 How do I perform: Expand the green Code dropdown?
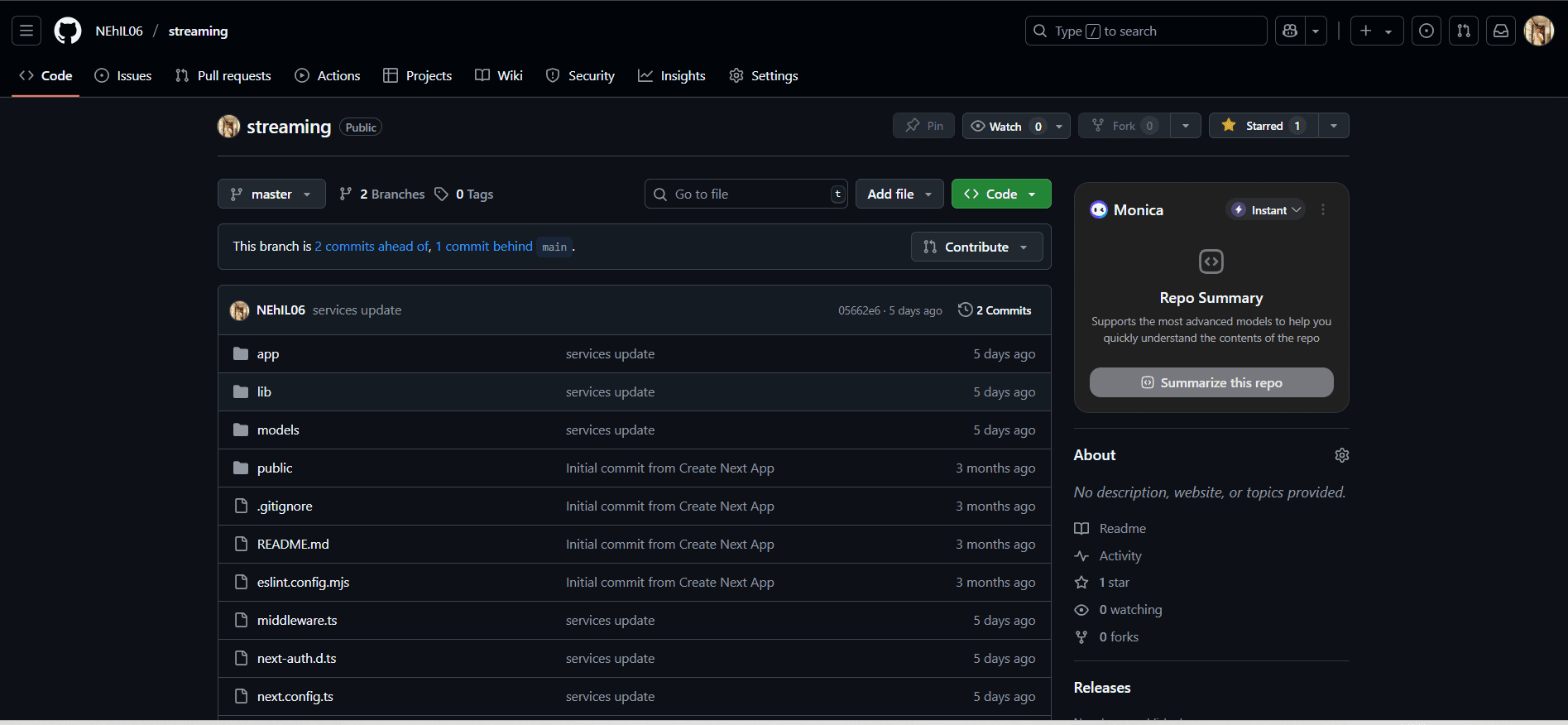click(1001, 194)
